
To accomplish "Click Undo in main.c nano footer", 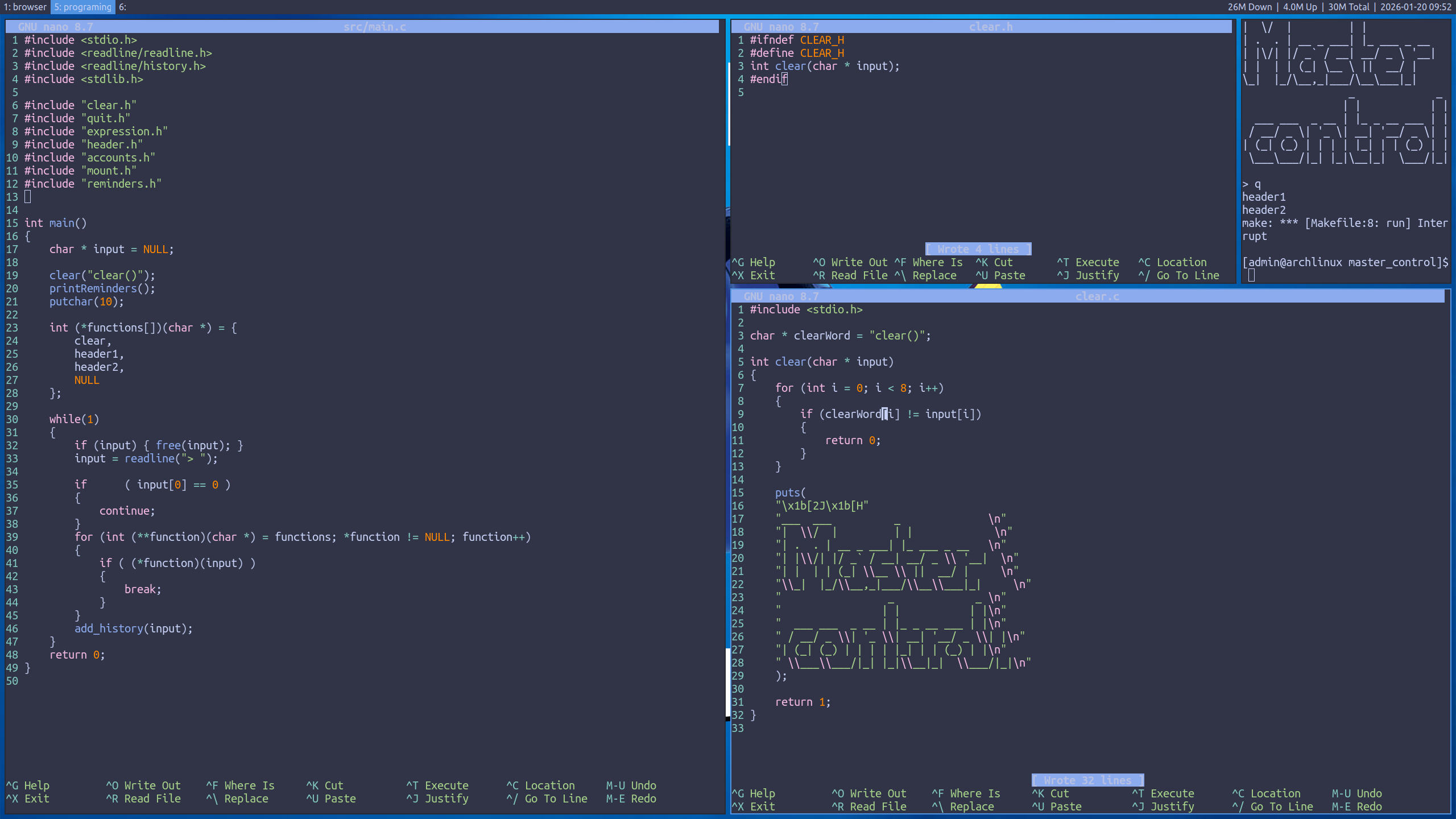I will click(631, 785).
